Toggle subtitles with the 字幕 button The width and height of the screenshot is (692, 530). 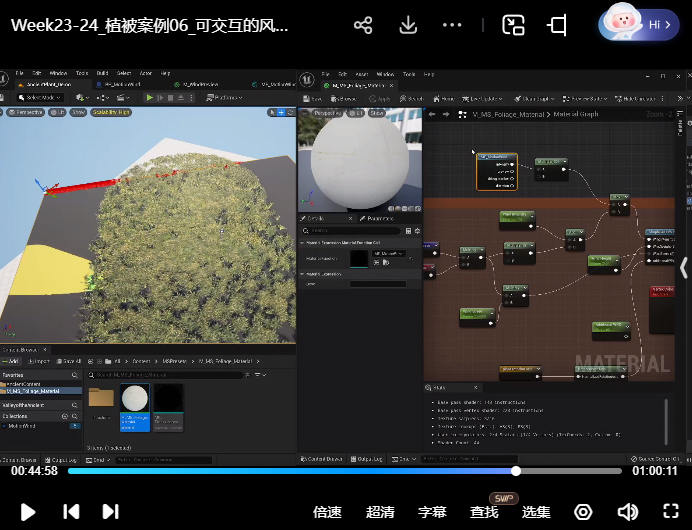point(432,512)
